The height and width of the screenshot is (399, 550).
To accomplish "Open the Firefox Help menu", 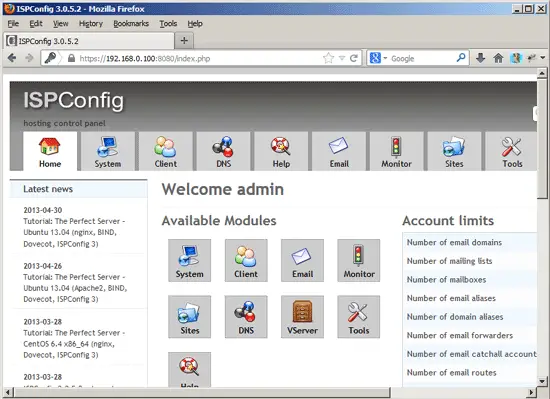I will (x=195, y=23).
